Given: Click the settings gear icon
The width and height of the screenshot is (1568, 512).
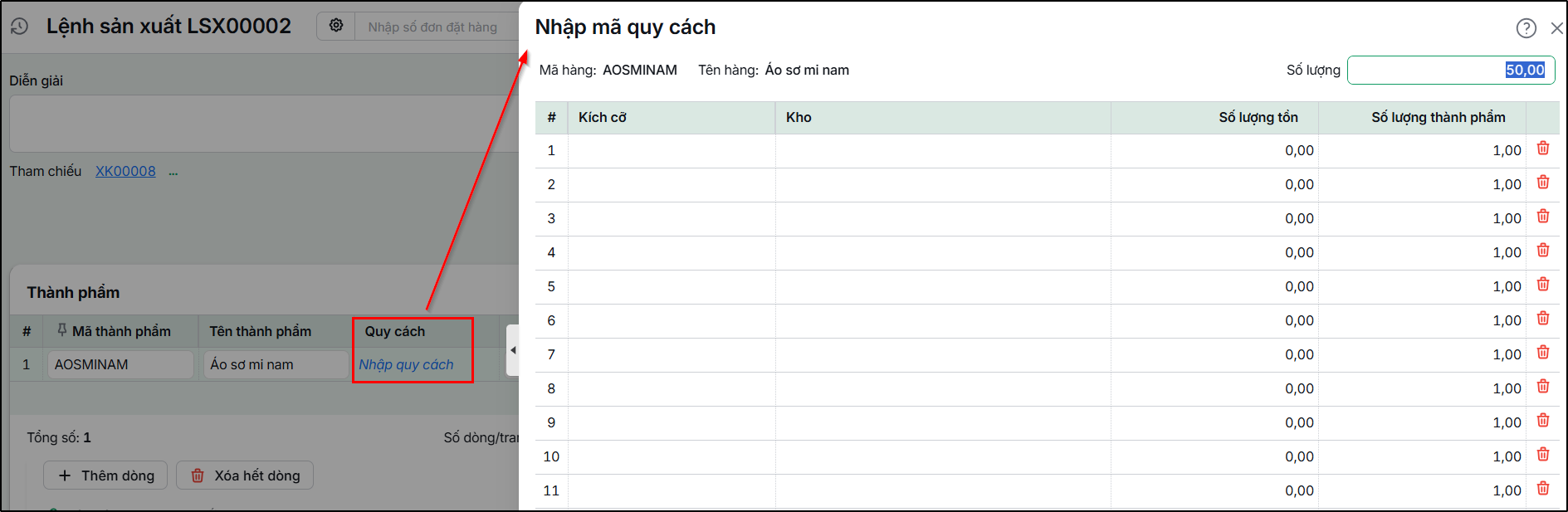Looking at the screenshot, I should click(336, 26).
